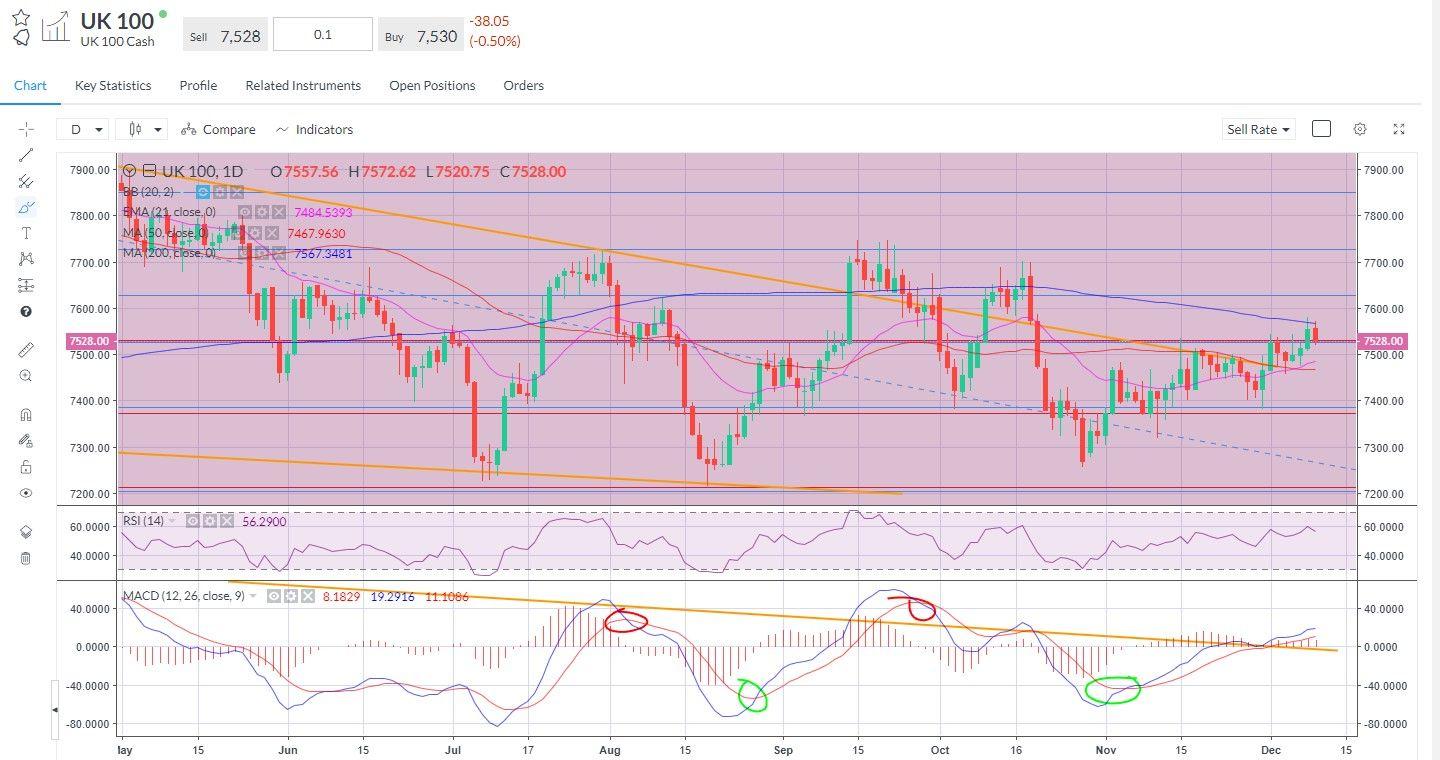Toggle lock all drawing tools
The height and width of the screenshot is (760, 1440).
26,467
